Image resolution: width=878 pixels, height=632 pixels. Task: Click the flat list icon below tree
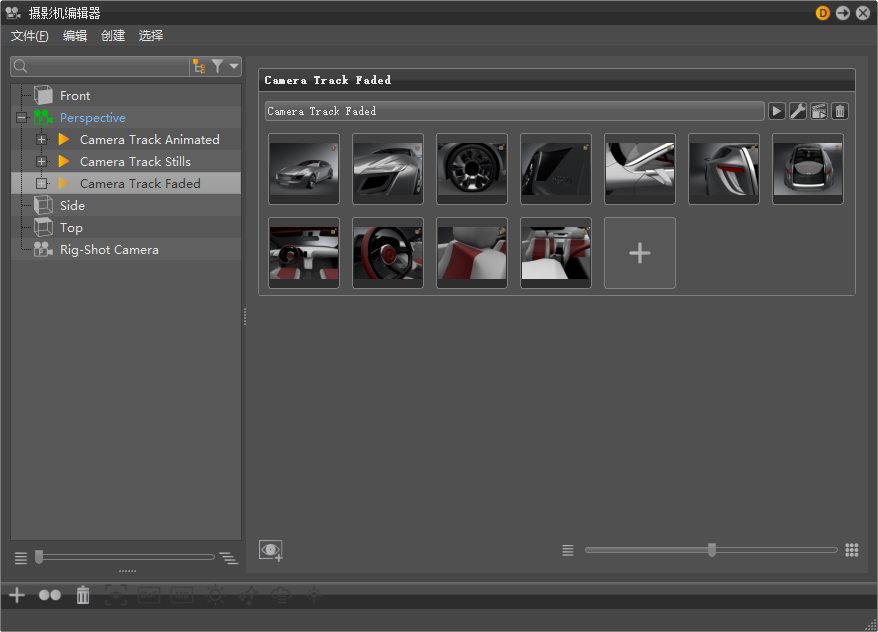coord(21,558)
